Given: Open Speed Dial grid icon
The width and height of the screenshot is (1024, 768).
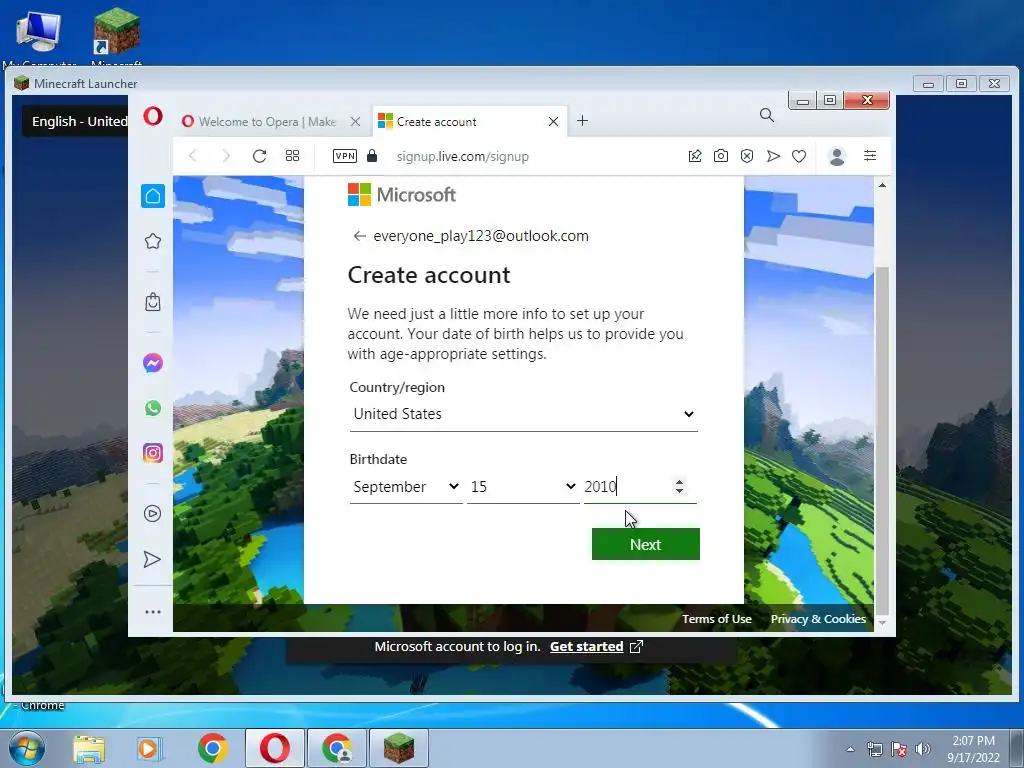Looking at the screenshot, I should point(293,155).
